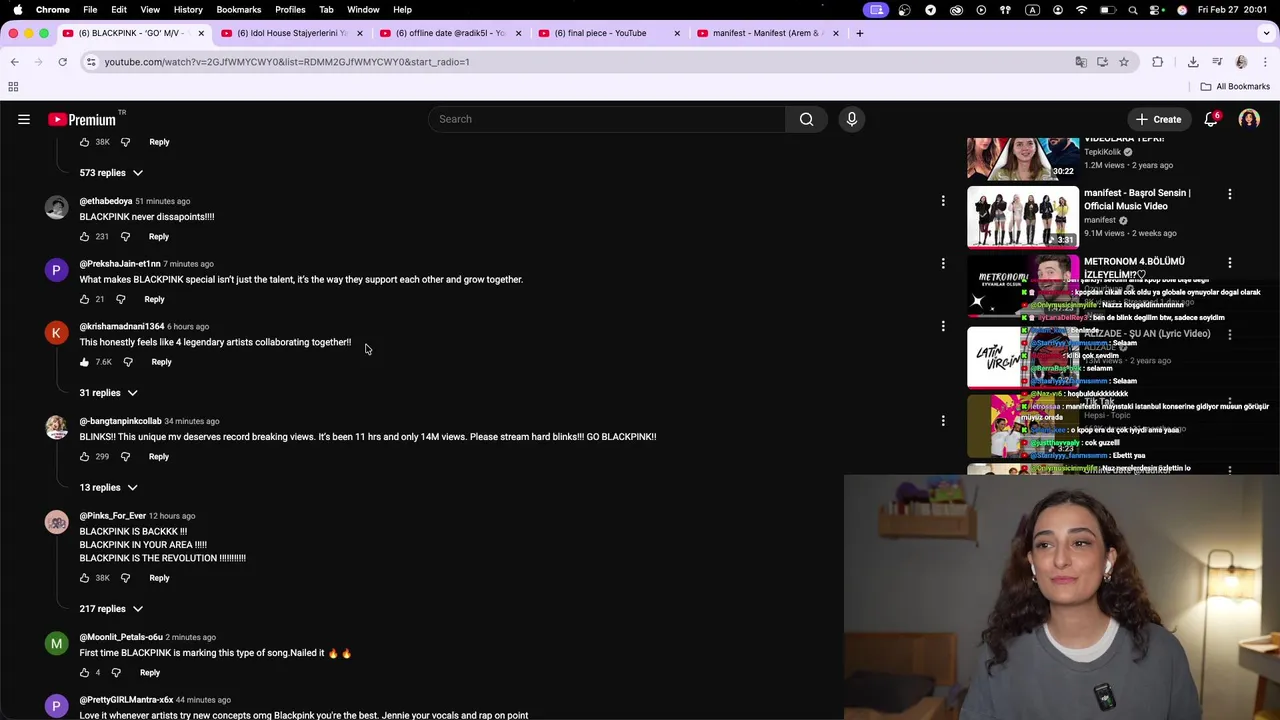Open Chrome downloads icon

(x=1193, y=62)
